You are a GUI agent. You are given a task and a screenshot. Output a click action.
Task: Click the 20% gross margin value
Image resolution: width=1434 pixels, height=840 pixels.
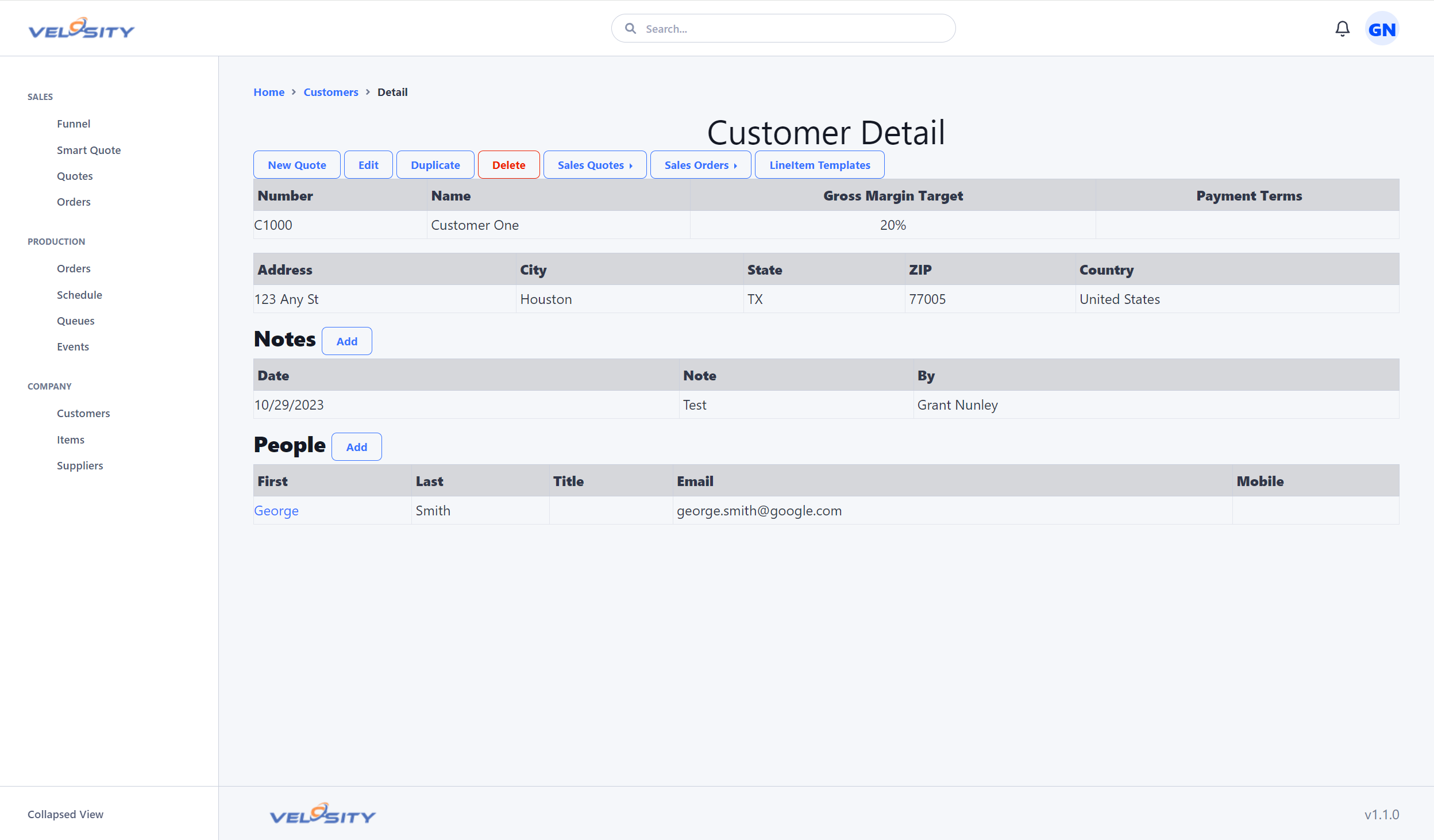(893, 225)
